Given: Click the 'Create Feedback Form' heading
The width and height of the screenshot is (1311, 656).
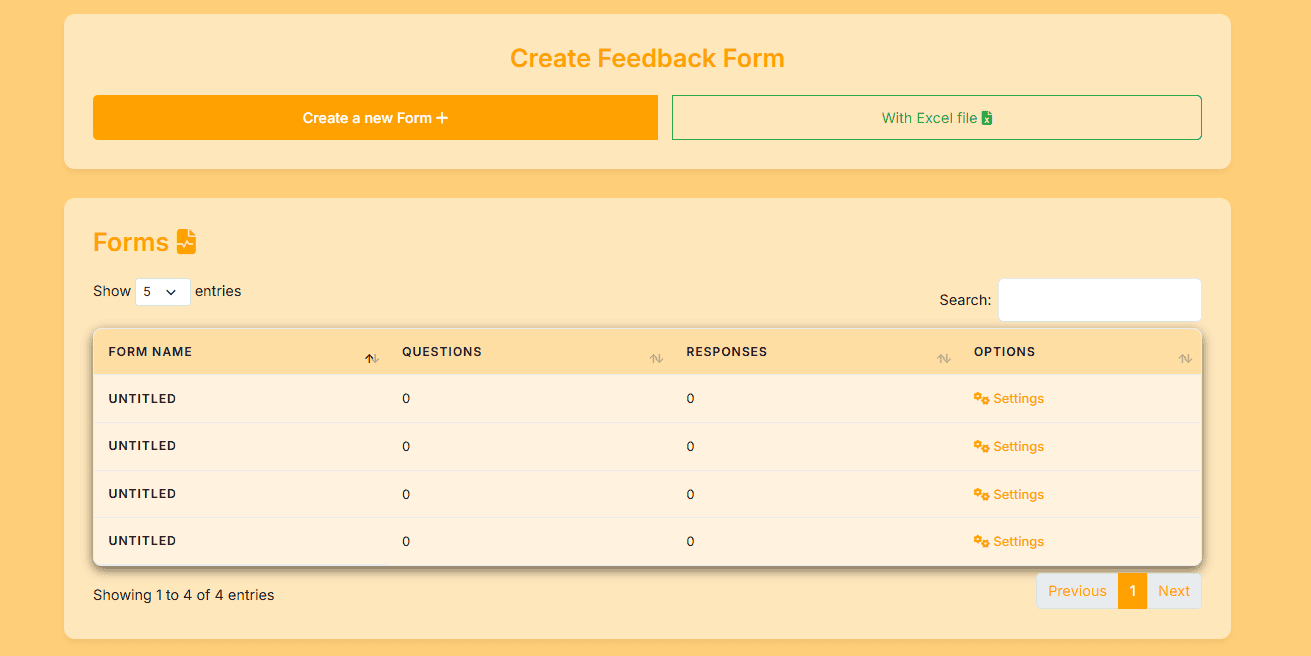Looking at the screenshot, I should pyautogui.click(x=647, y=58).
